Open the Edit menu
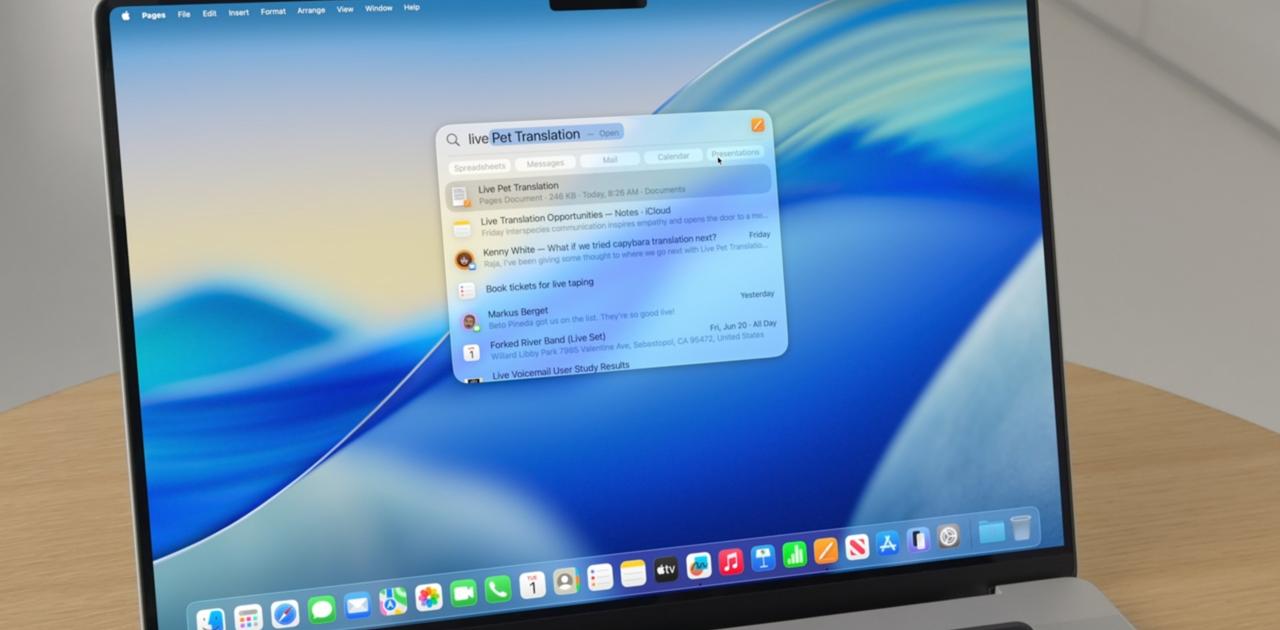Viewport: 1280px width, 630px height. [209, 14]
